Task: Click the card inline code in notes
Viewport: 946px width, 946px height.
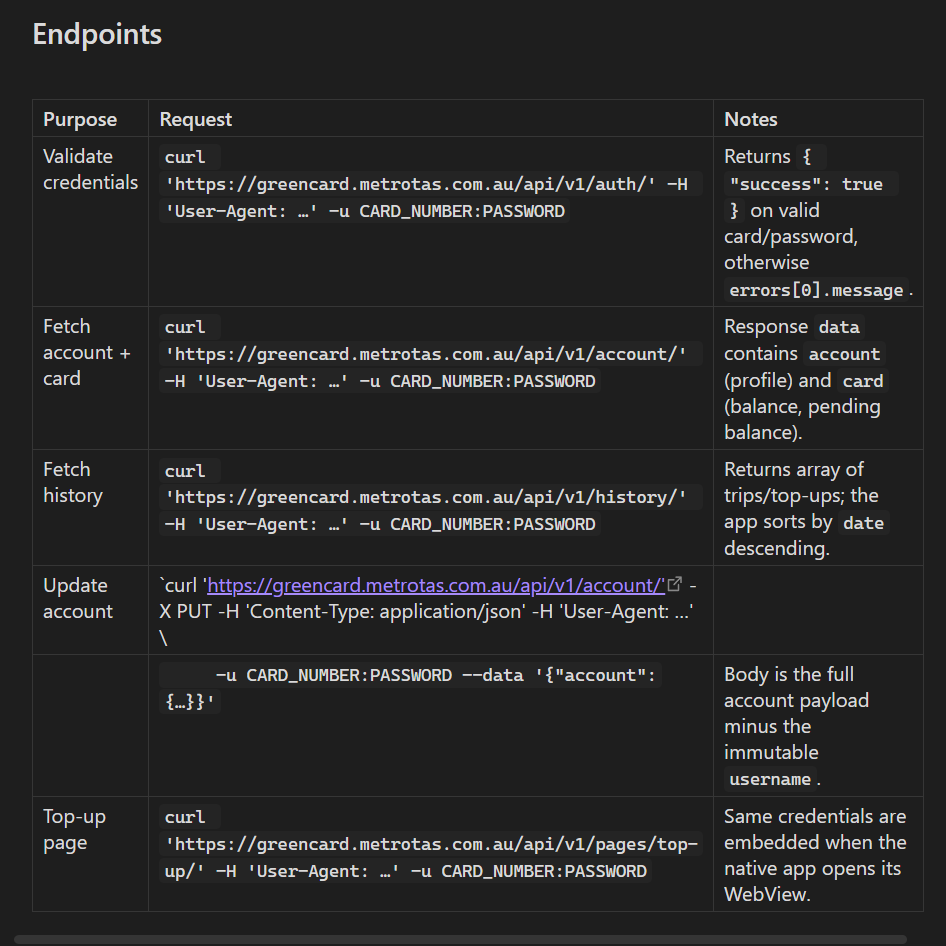Action: click(862, 381)
